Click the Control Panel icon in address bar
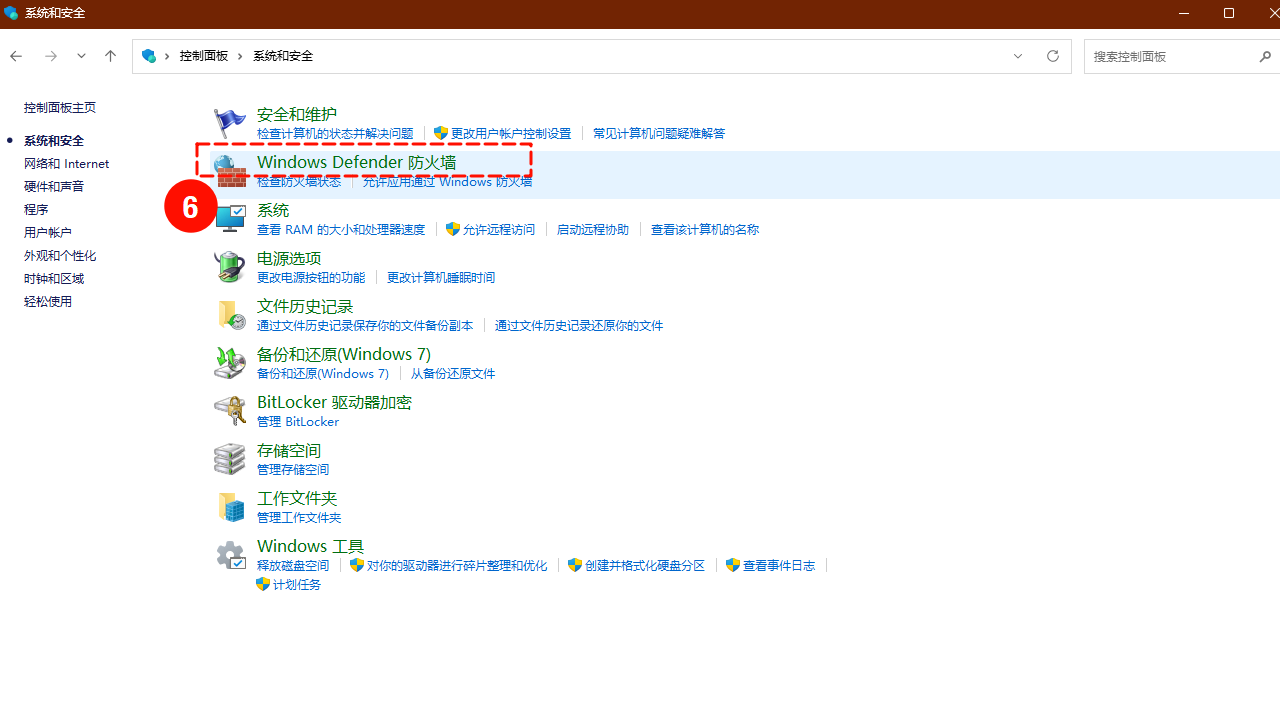The width and height of the screenshot is (1280, 720). [149, 56]
